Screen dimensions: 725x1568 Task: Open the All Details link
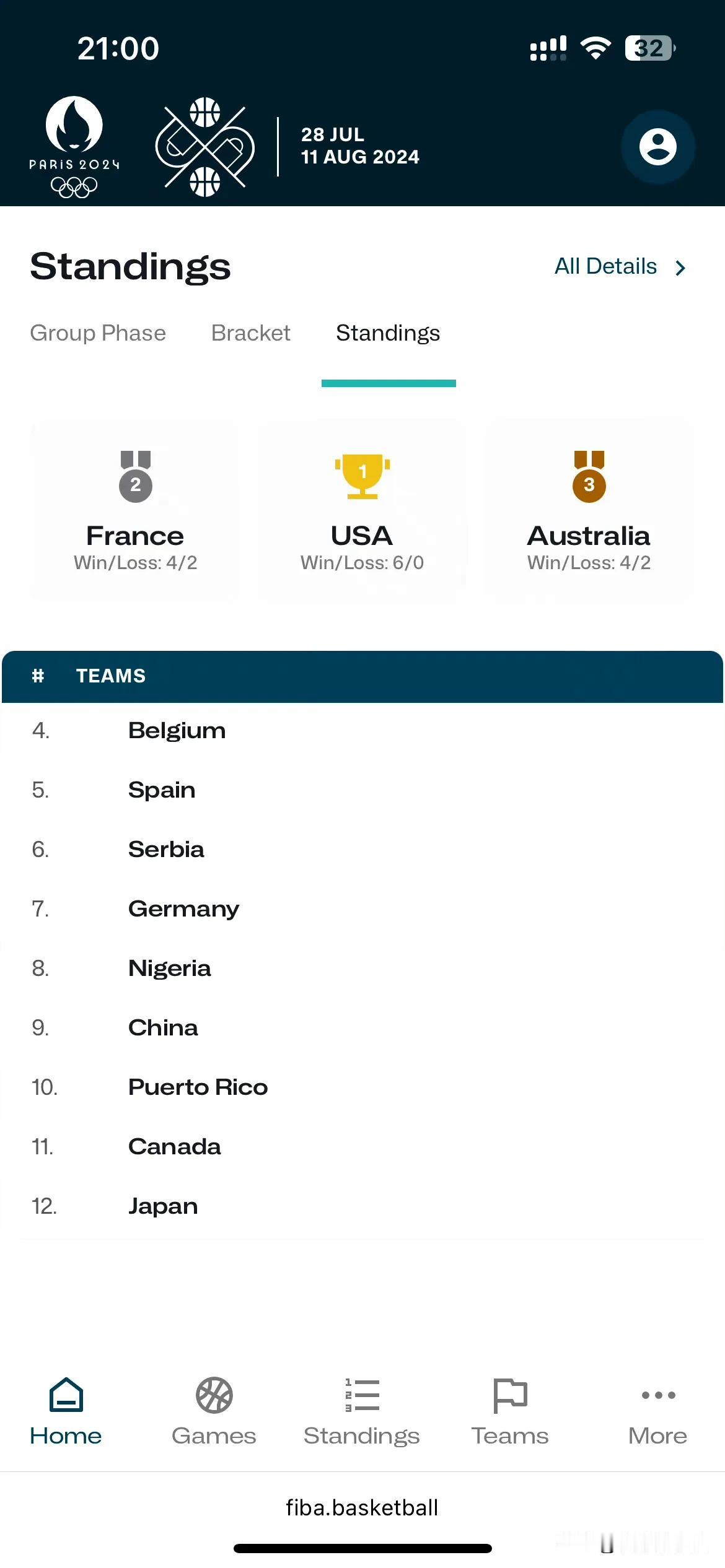[x=605, y=266]
